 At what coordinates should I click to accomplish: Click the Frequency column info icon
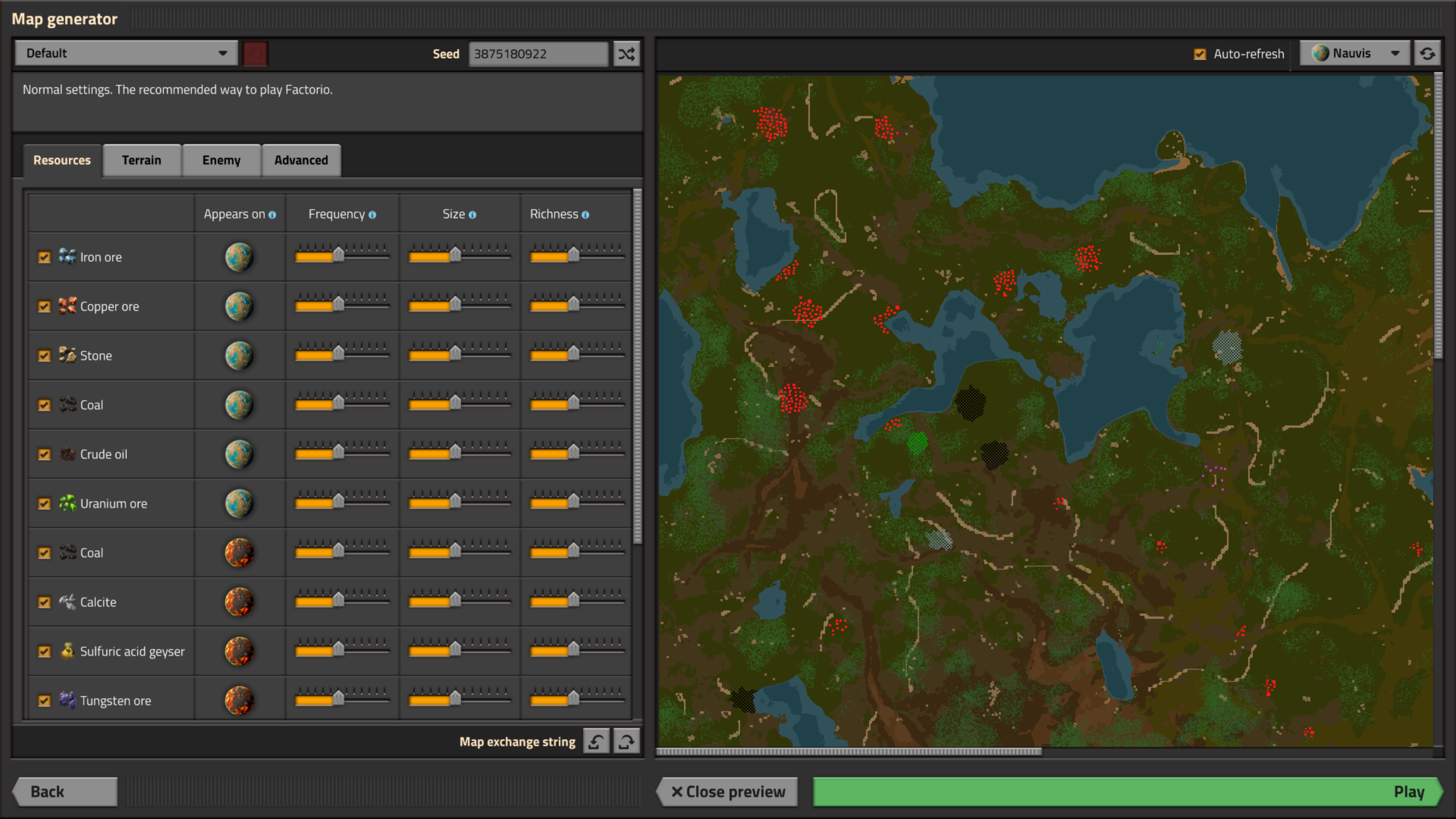coord(372,215)
